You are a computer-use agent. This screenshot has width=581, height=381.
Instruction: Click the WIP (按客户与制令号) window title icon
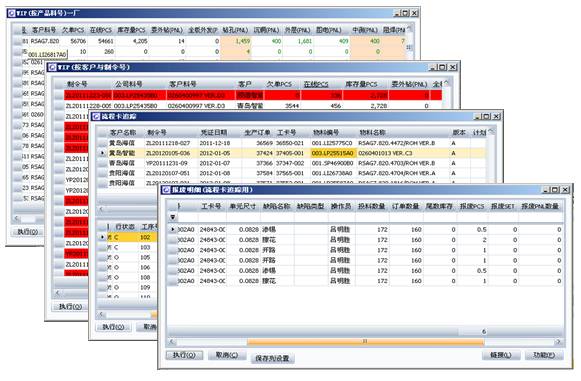[52, 67]
